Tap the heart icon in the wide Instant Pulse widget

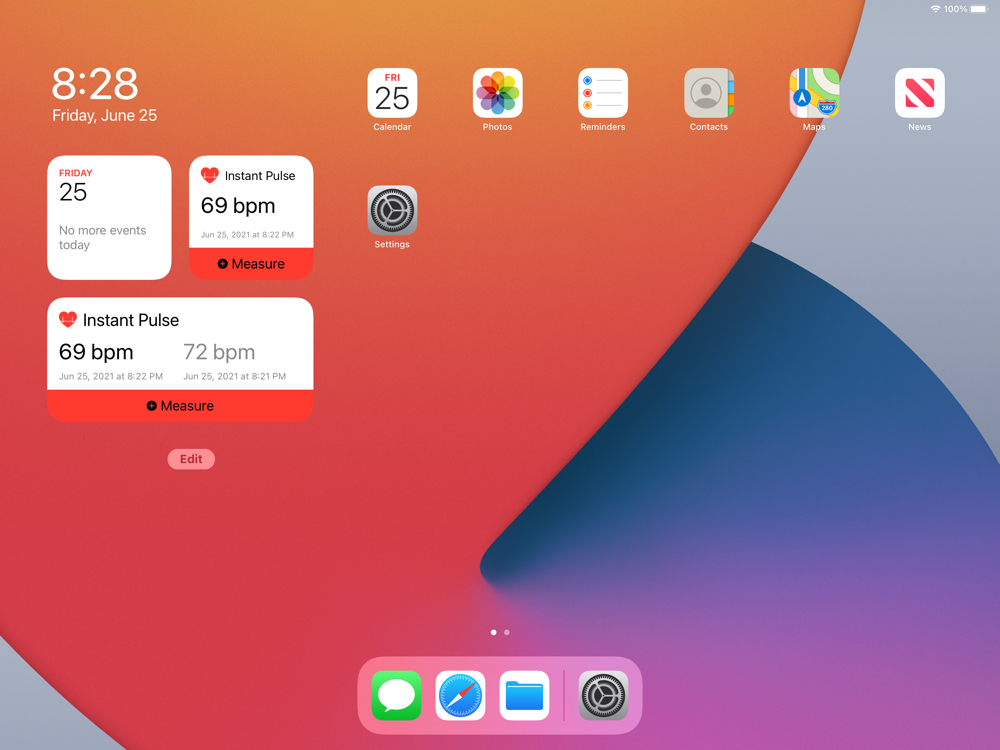pyautogui.click(x=68, y=319)
